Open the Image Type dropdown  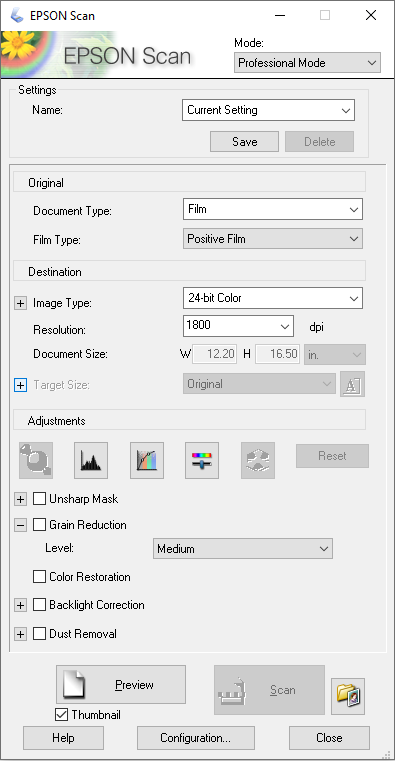pyautogui.click(x=273, y=298)
